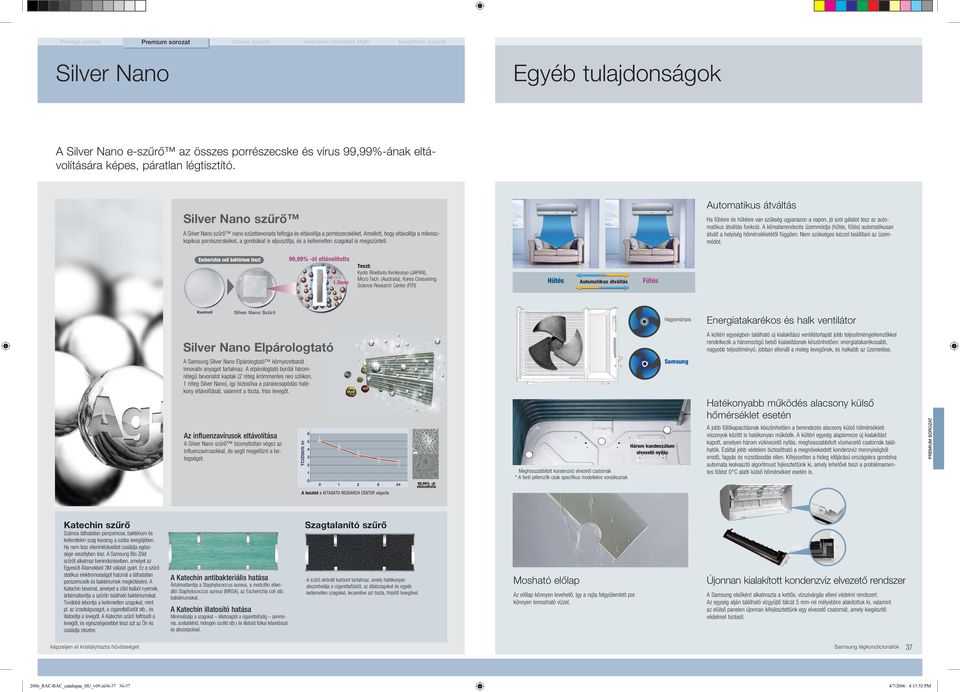Screen dimensions: 960x692
Task: Select the Hűtés cooling room image
Action: point(556,233)
